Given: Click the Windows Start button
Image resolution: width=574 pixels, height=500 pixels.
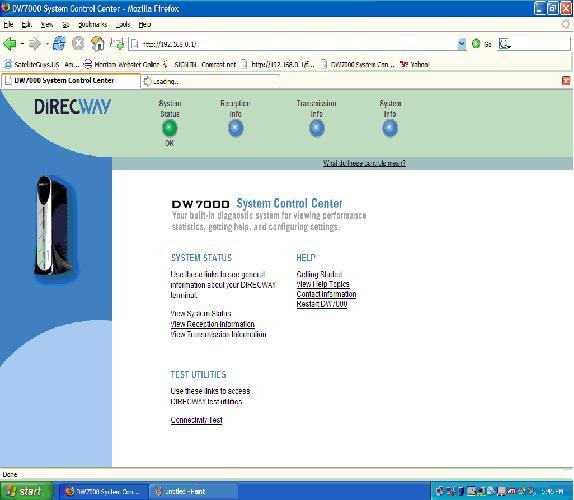Looking at the screenshot, I should click(x=26, y=491).
